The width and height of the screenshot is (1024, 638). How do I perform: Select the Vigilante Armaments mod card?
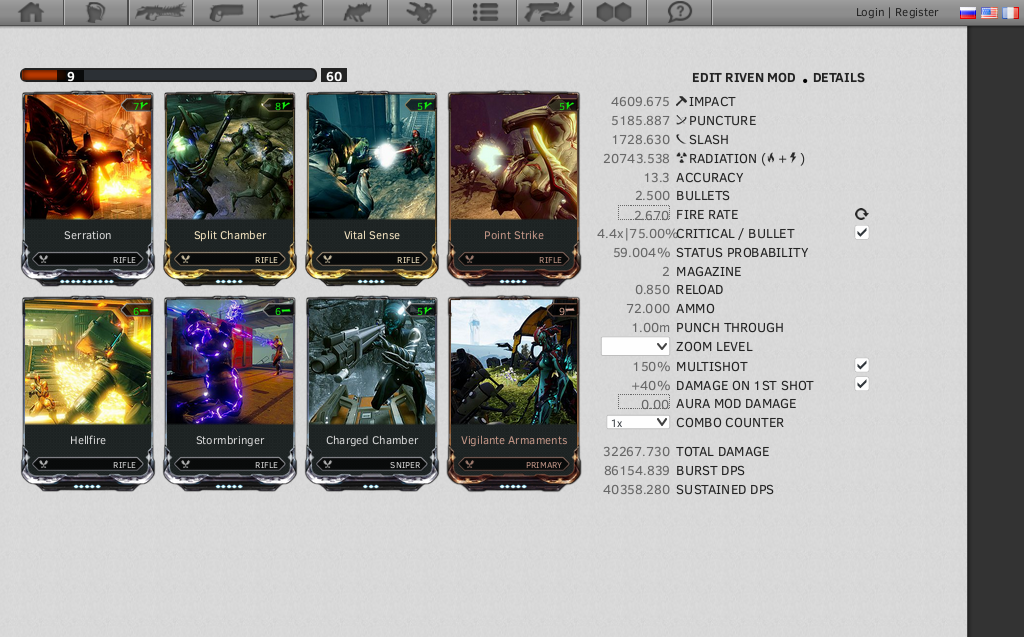pos(514,393)
